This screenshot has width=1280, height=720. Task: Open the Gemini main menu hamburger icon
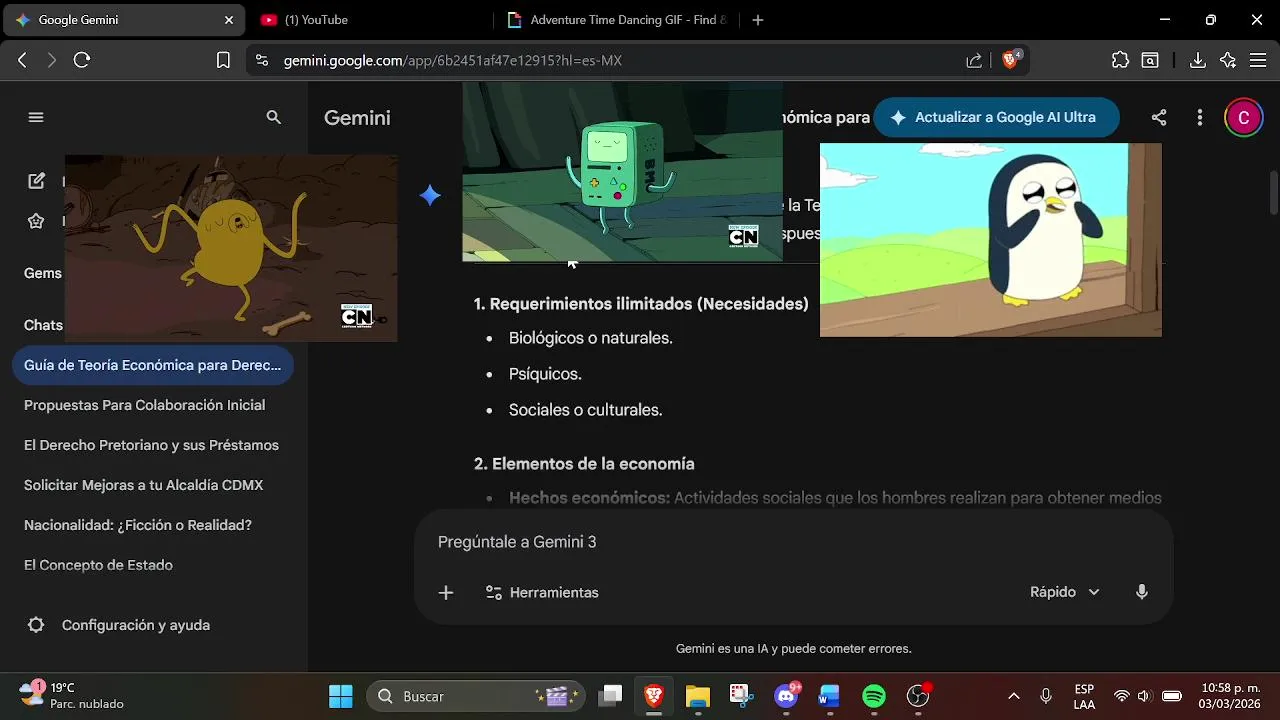click(36, 117)
